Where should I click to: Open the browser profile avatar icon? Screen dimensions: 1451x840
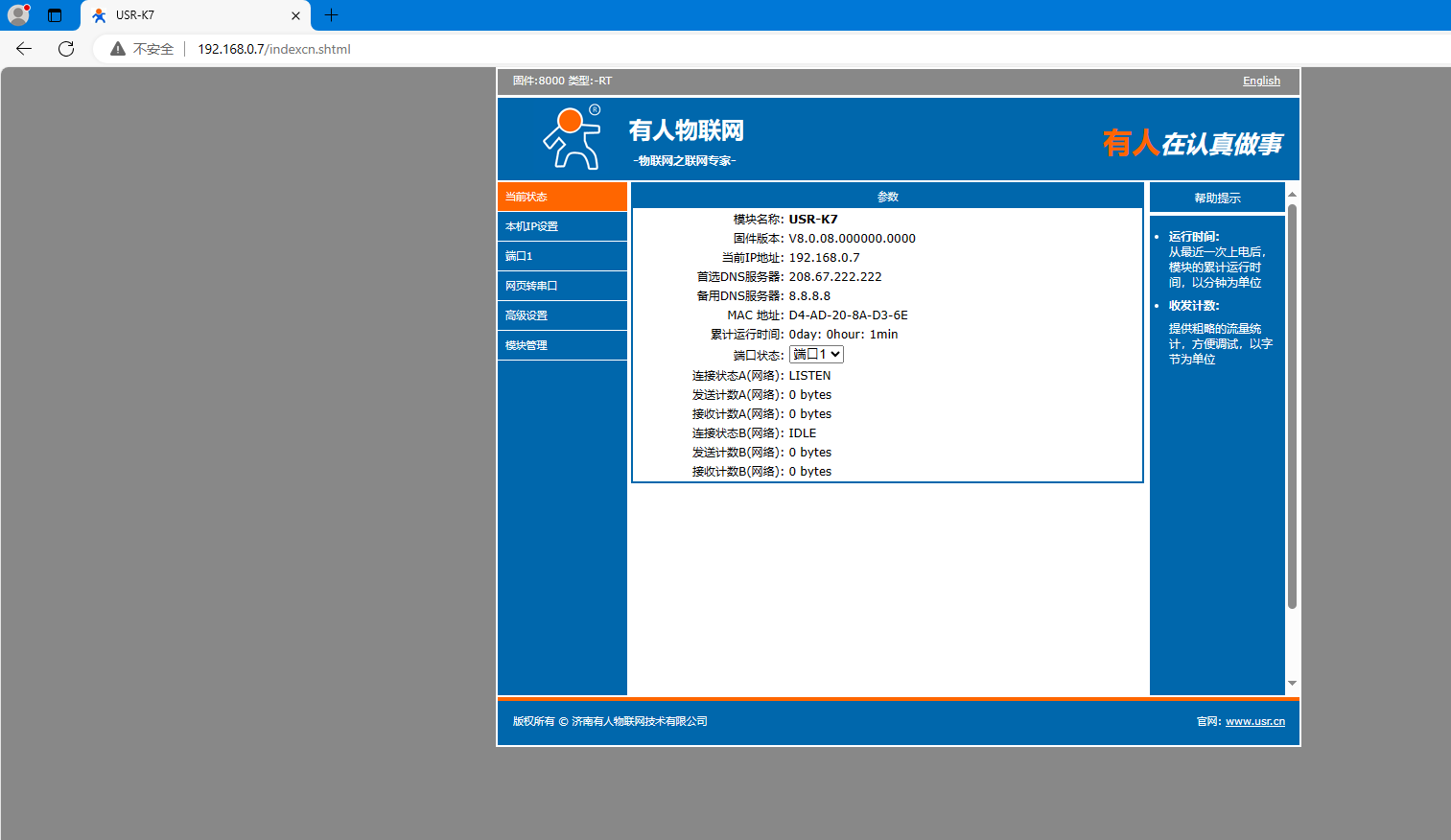[18, 15]
